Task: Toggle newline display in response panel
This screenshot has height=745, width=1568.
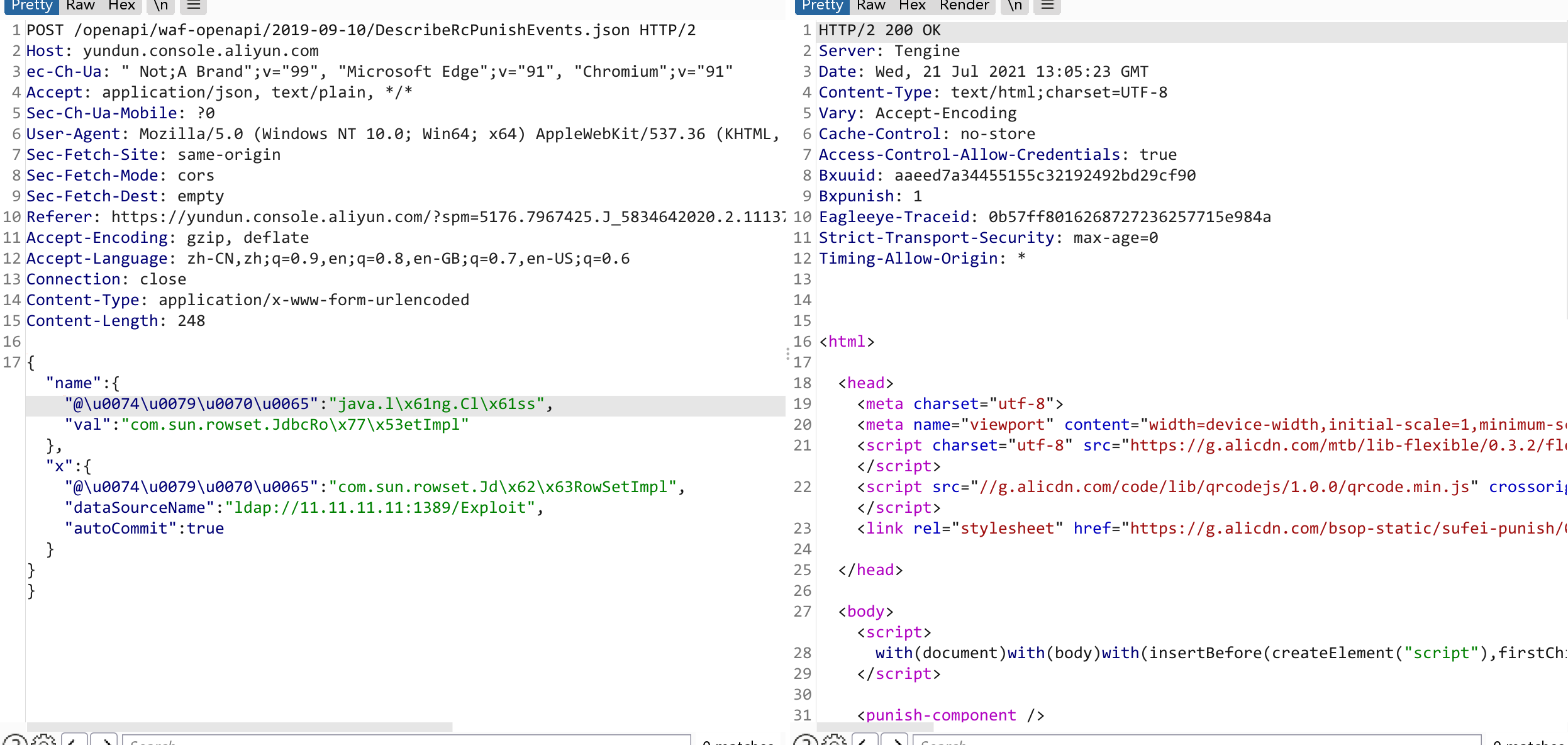Action: pyautogui.click(x=1015, y=6)
